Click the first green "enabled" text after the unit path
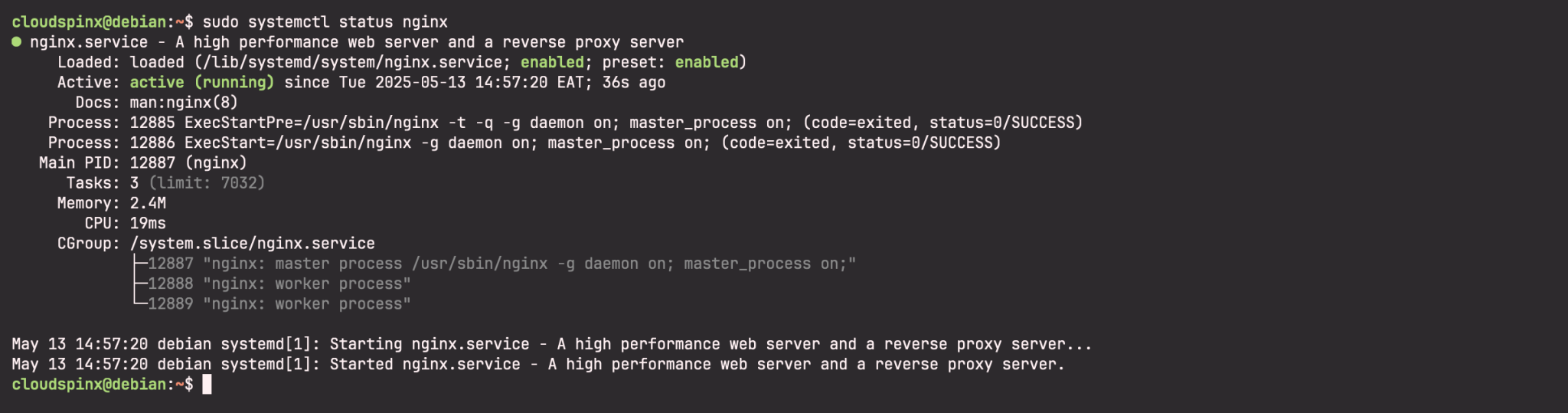 click(552, 63)
